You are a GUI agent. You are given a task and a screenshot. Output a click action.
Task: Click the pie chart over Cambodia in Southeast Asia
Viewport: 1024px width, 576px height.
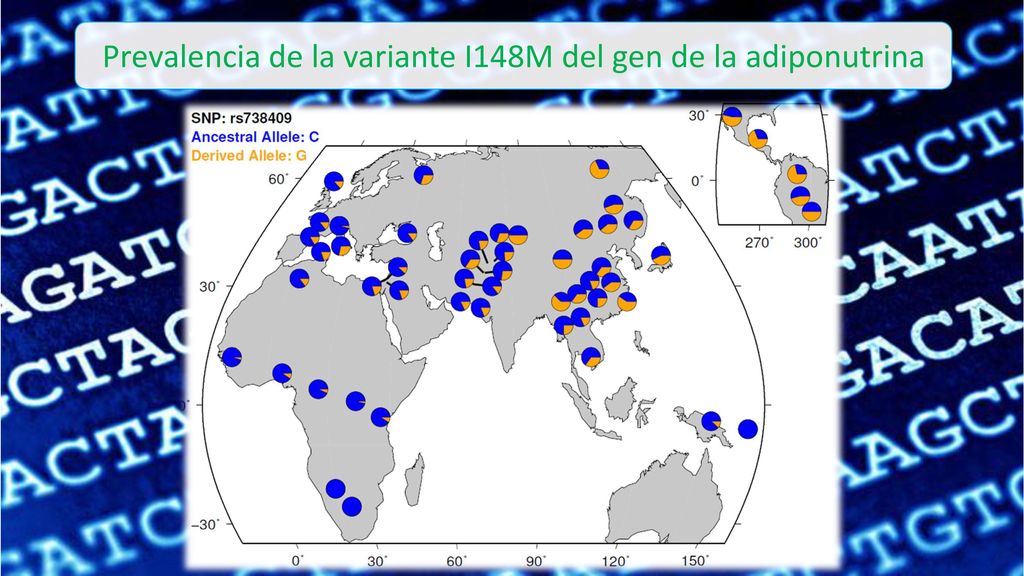point(591,357)
